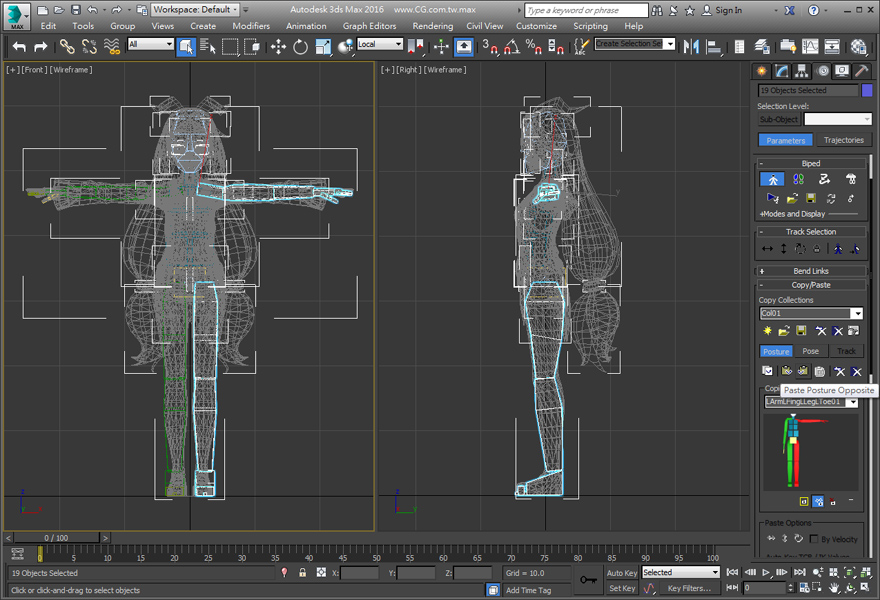Screen dimensions: 880x600
Task: Click the time slider 0 / 100 handle
Action: click(56, 538)
